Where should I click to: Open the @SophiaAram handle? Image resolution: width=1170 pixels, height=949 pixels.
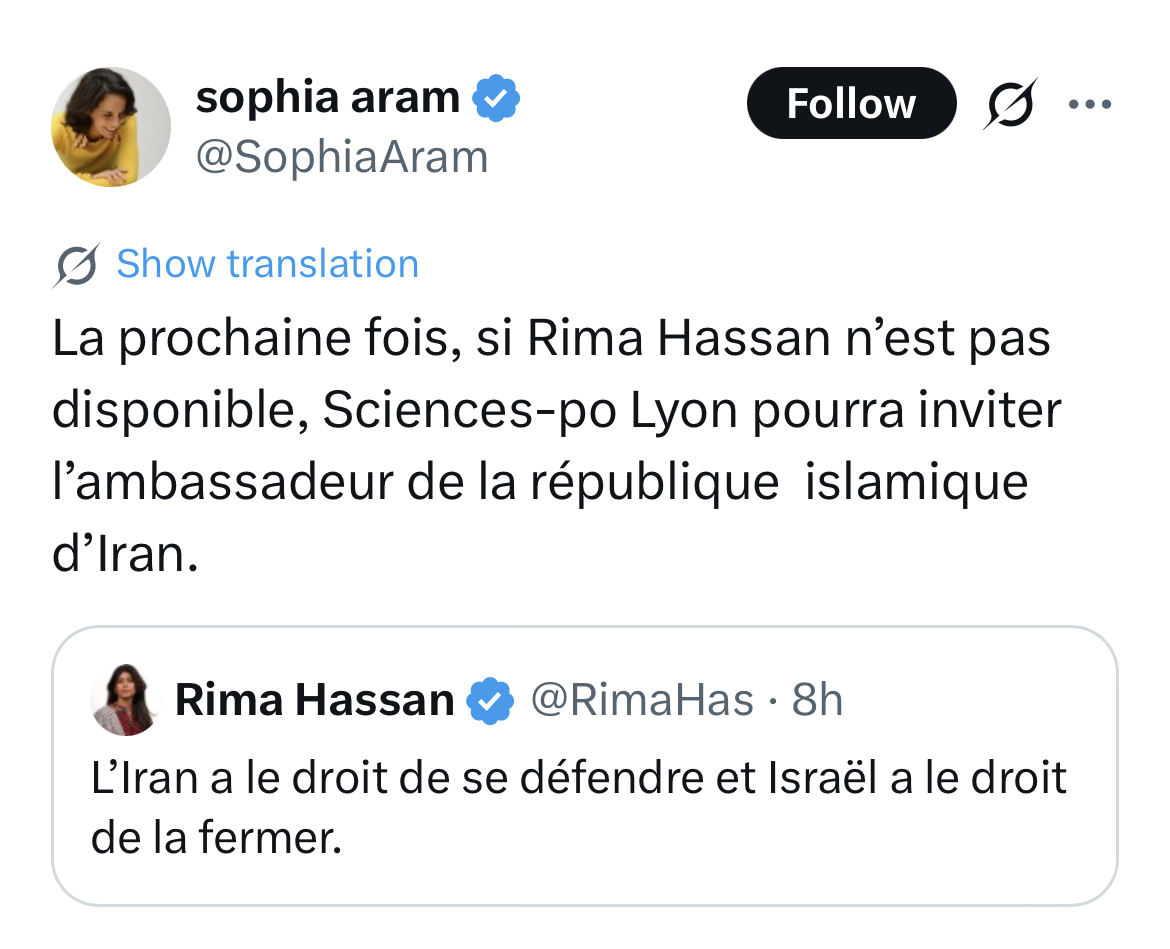(341, 157)
